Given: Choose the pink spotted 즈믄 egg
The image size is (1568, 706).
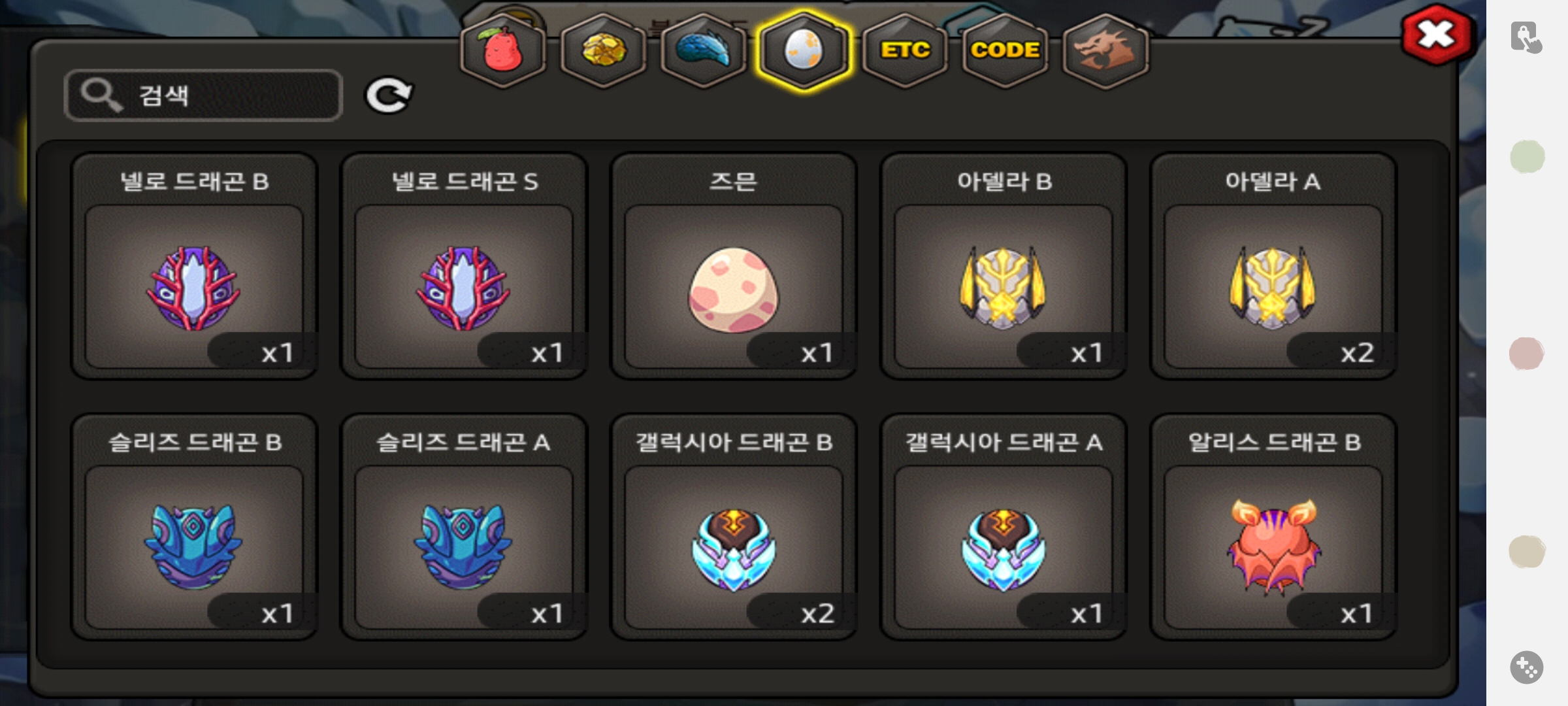Looking at the screenshot, I should pyautogui.click(x=734, y=266).
